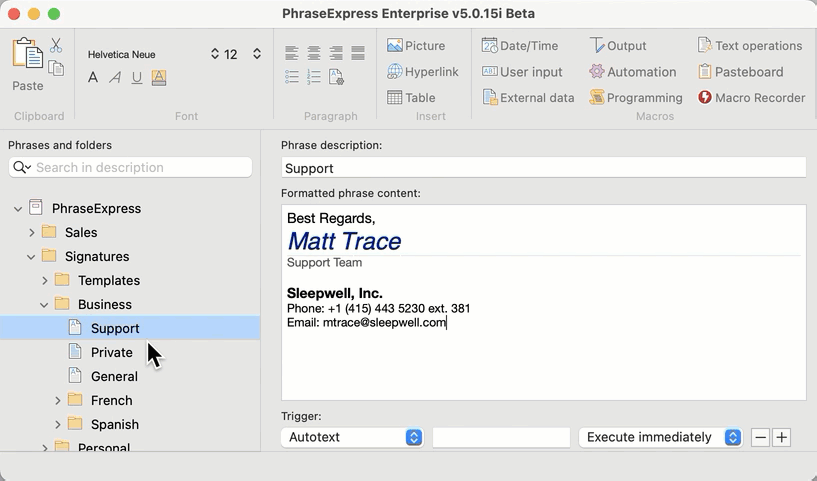Click the plus button to add trigger

click(x=782, y=437)
